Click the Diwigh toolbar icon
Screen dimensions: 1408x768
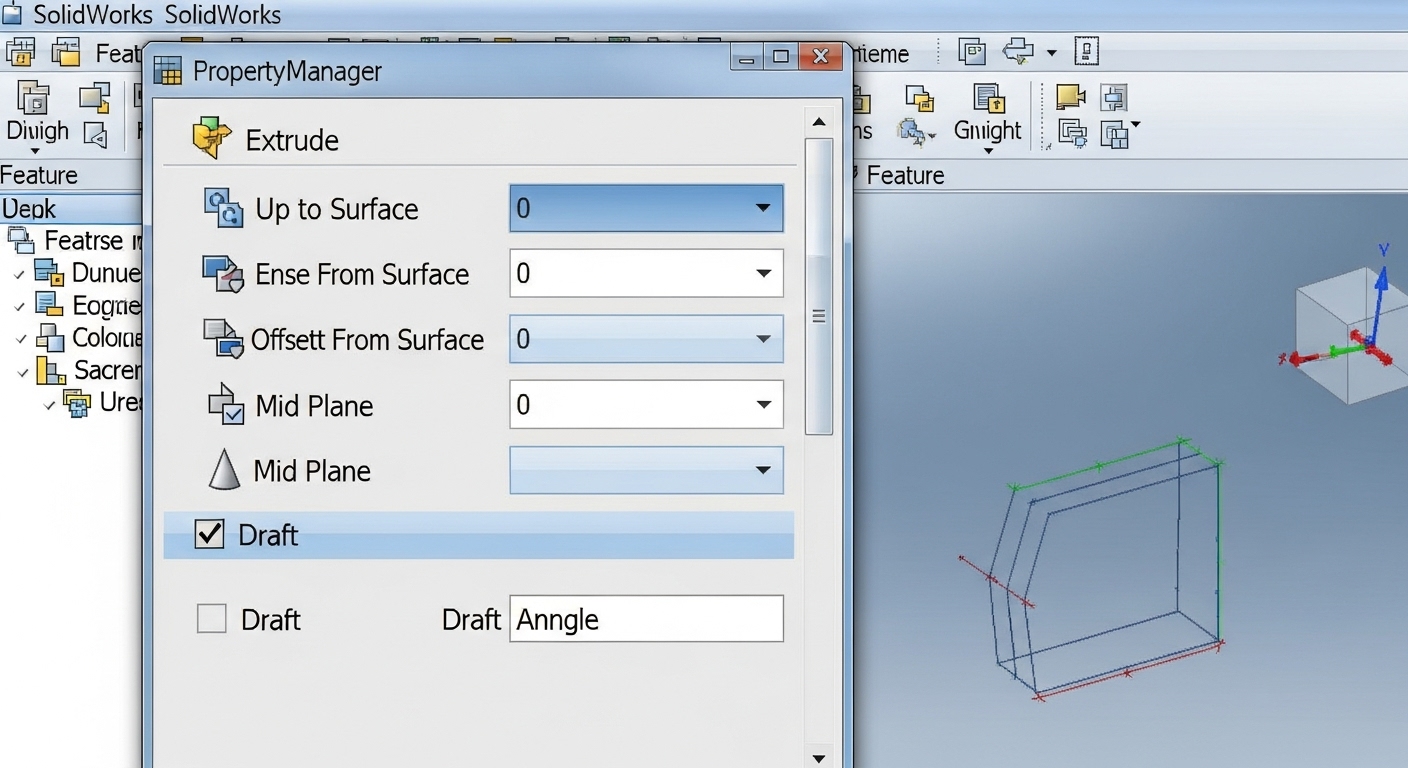34,98
